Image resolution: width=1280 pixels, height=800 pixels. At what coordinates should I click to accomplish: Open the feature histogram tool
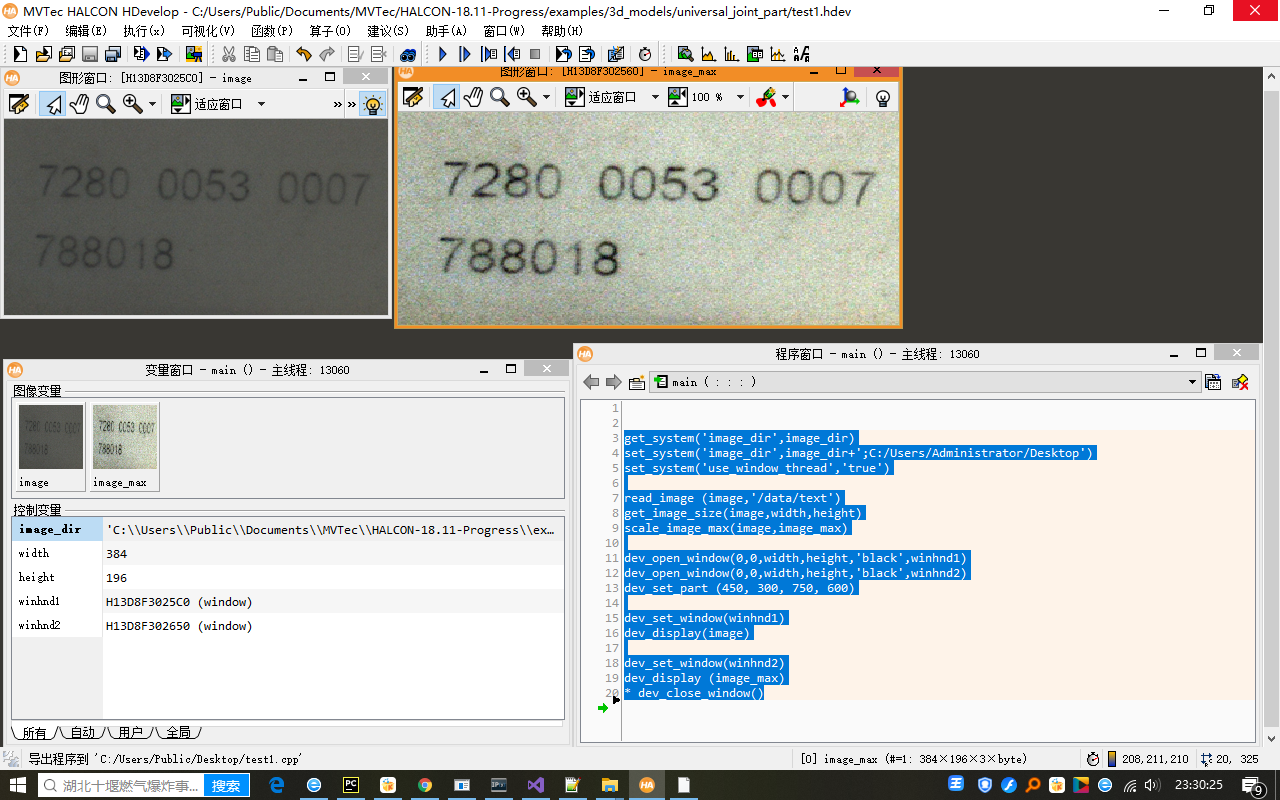point(730,53)
